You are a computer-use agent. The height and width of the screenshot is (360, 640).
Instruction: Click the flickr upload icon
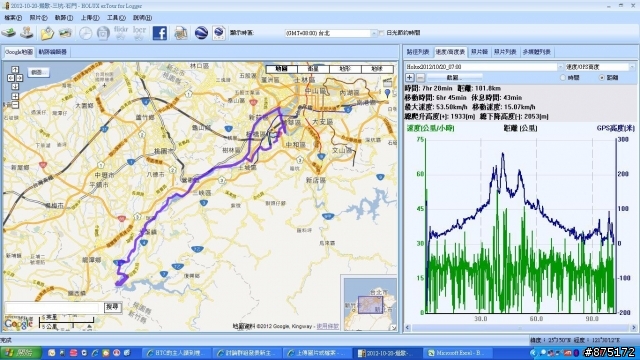pyautogui.click(x=121, y=33)
